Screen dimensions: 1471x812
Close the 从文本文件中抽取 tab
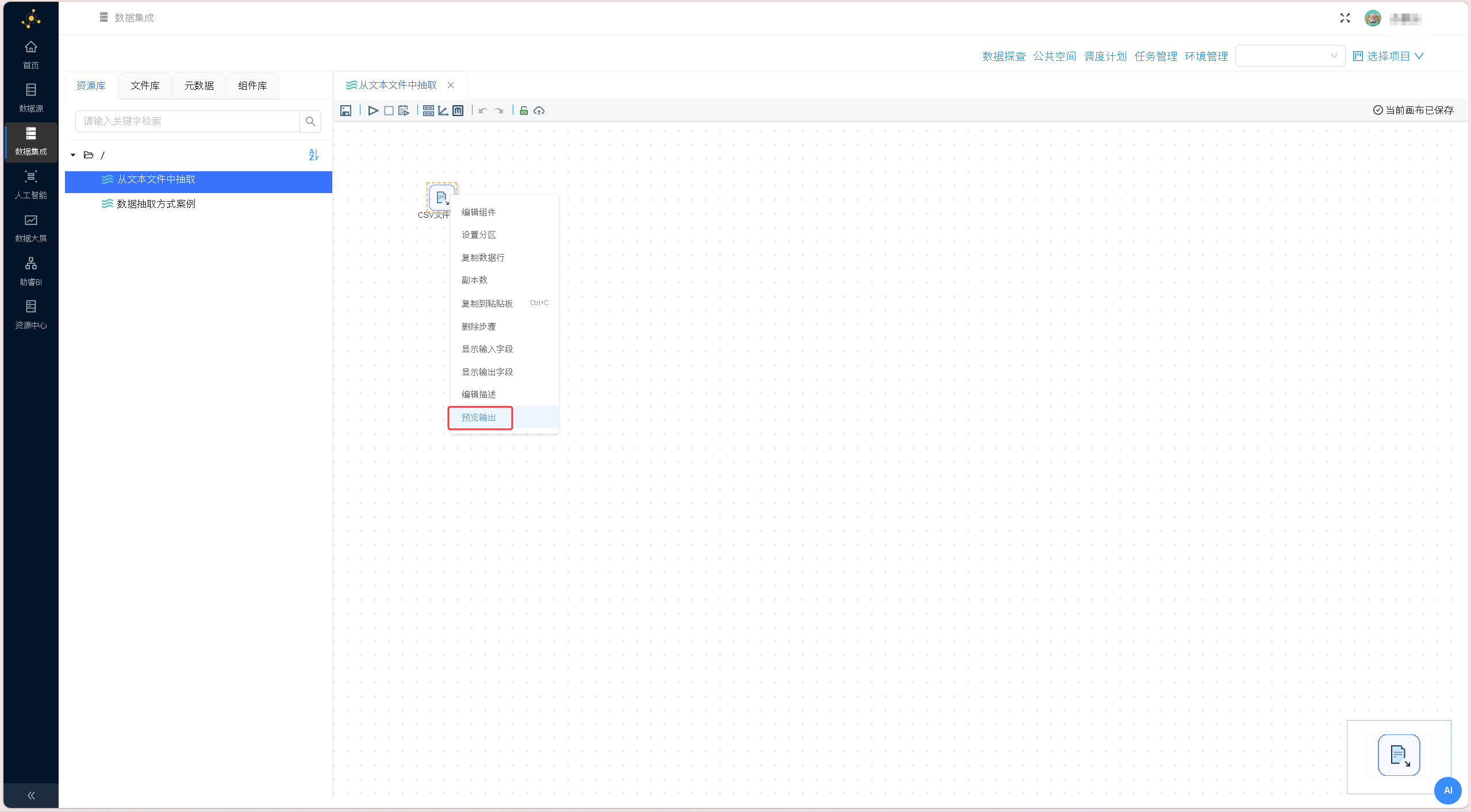pos(451,85)
